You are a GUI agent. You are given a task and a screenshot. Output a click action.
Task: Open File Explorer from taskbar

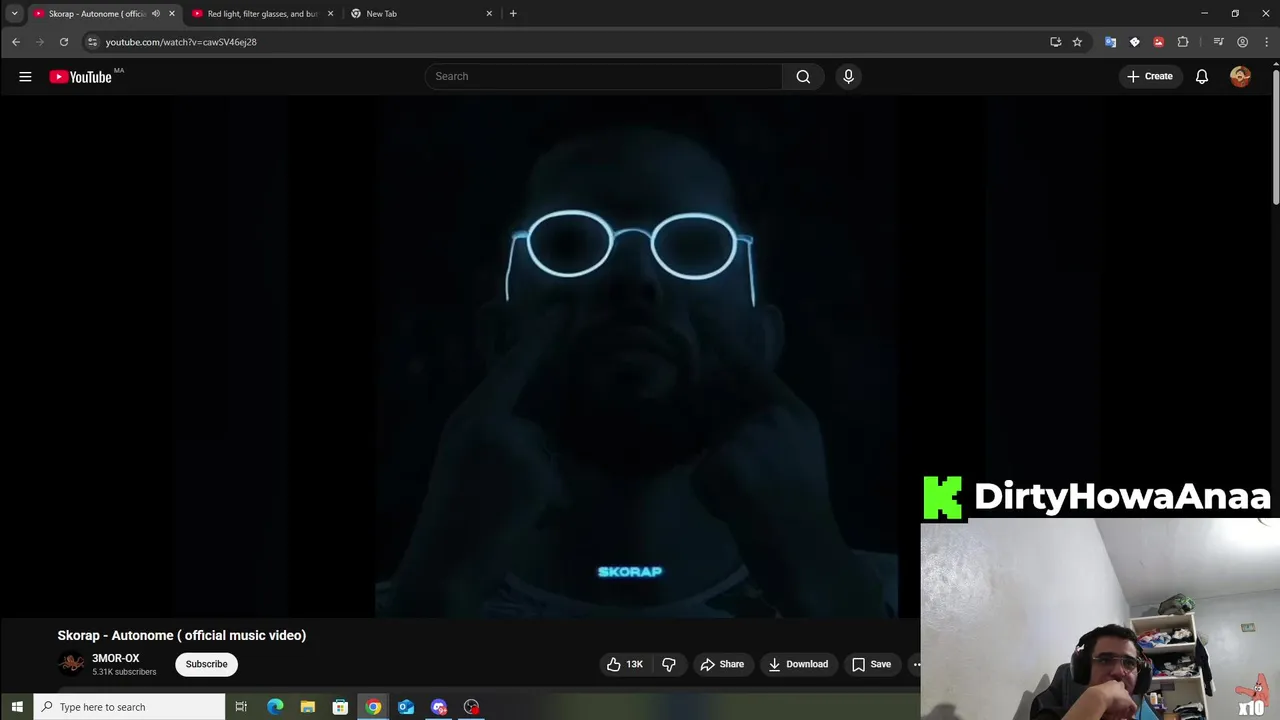[x=308, y=707]
